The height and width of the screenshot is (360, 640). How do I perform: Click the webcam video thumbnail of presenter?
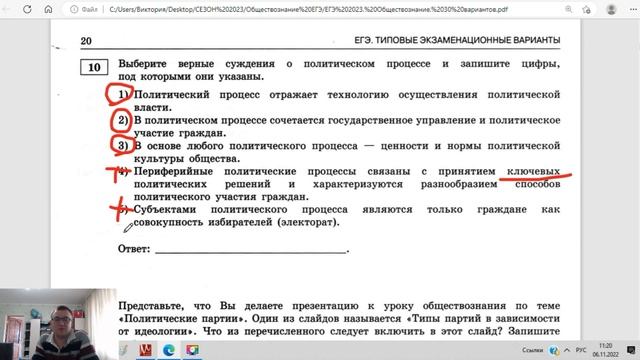[58, 324]
